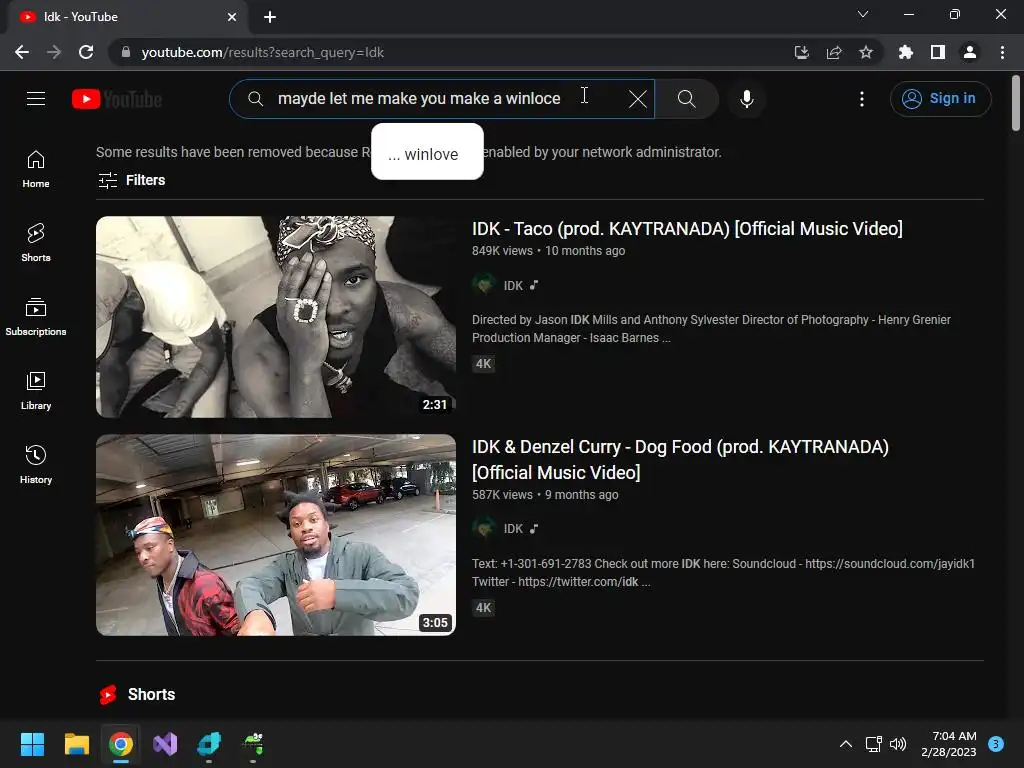
Task: Open the IDK Taco video thumbnail
Action: point(276,317)
